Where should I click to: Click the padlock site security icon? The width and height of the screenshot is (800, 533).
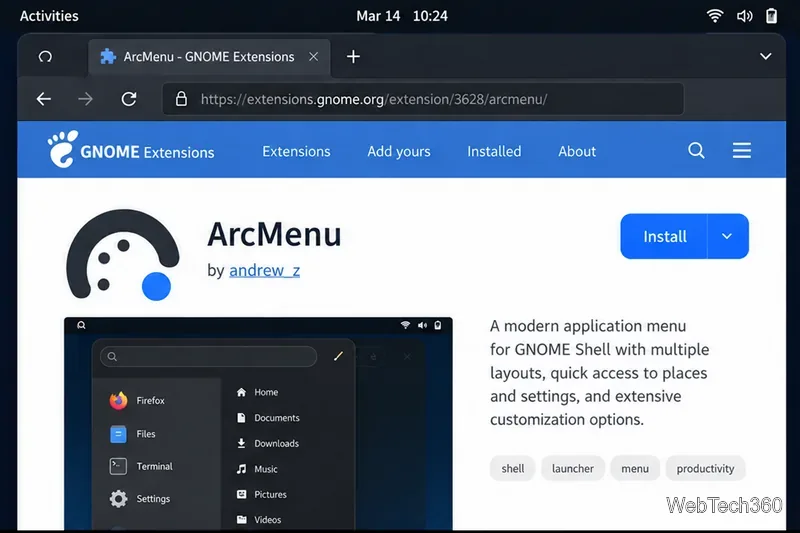click(181, 99)
